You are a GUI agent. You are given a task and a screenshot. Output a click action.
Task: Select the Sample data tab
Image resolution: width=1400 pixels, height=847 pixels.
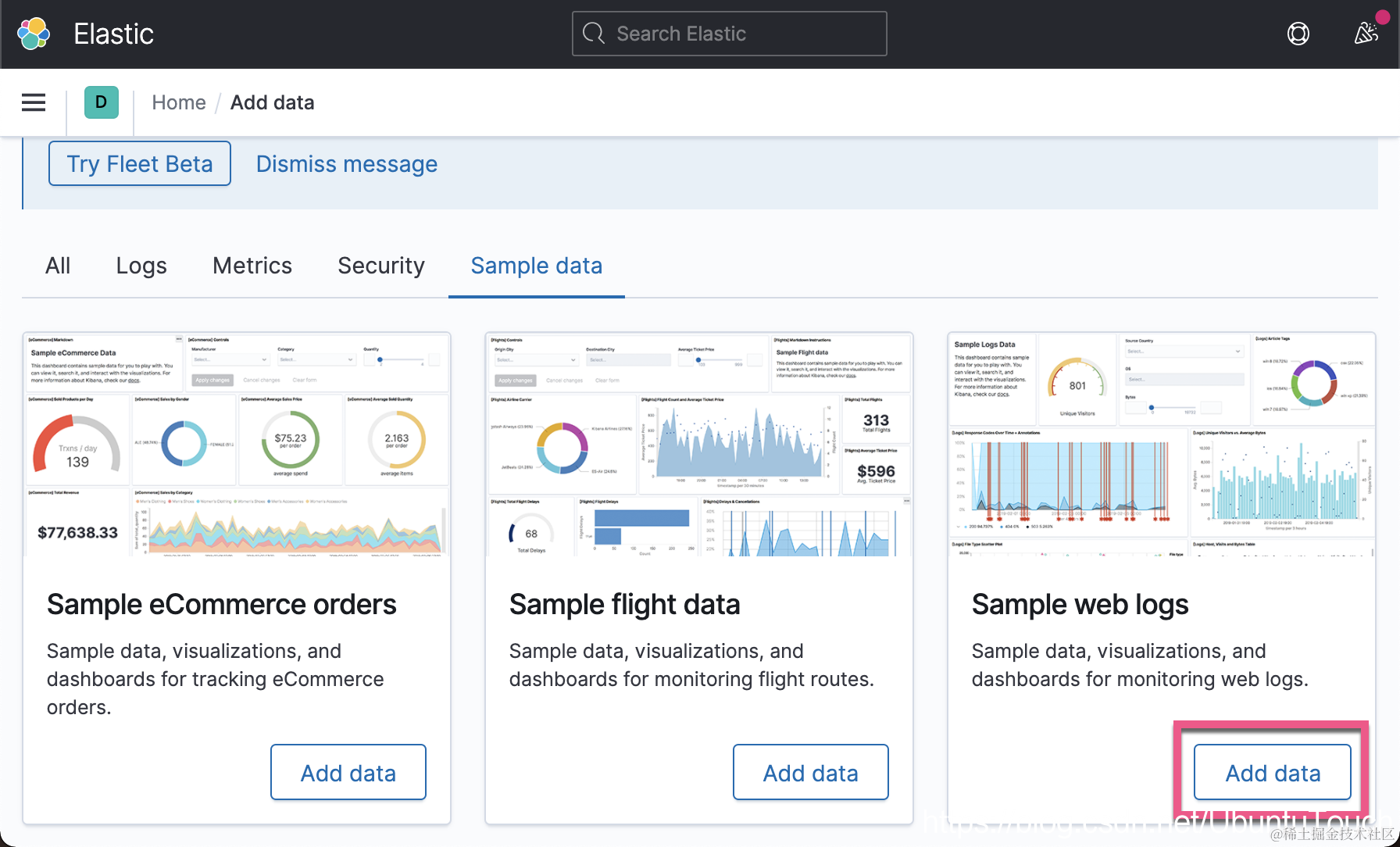coord(537,266)
